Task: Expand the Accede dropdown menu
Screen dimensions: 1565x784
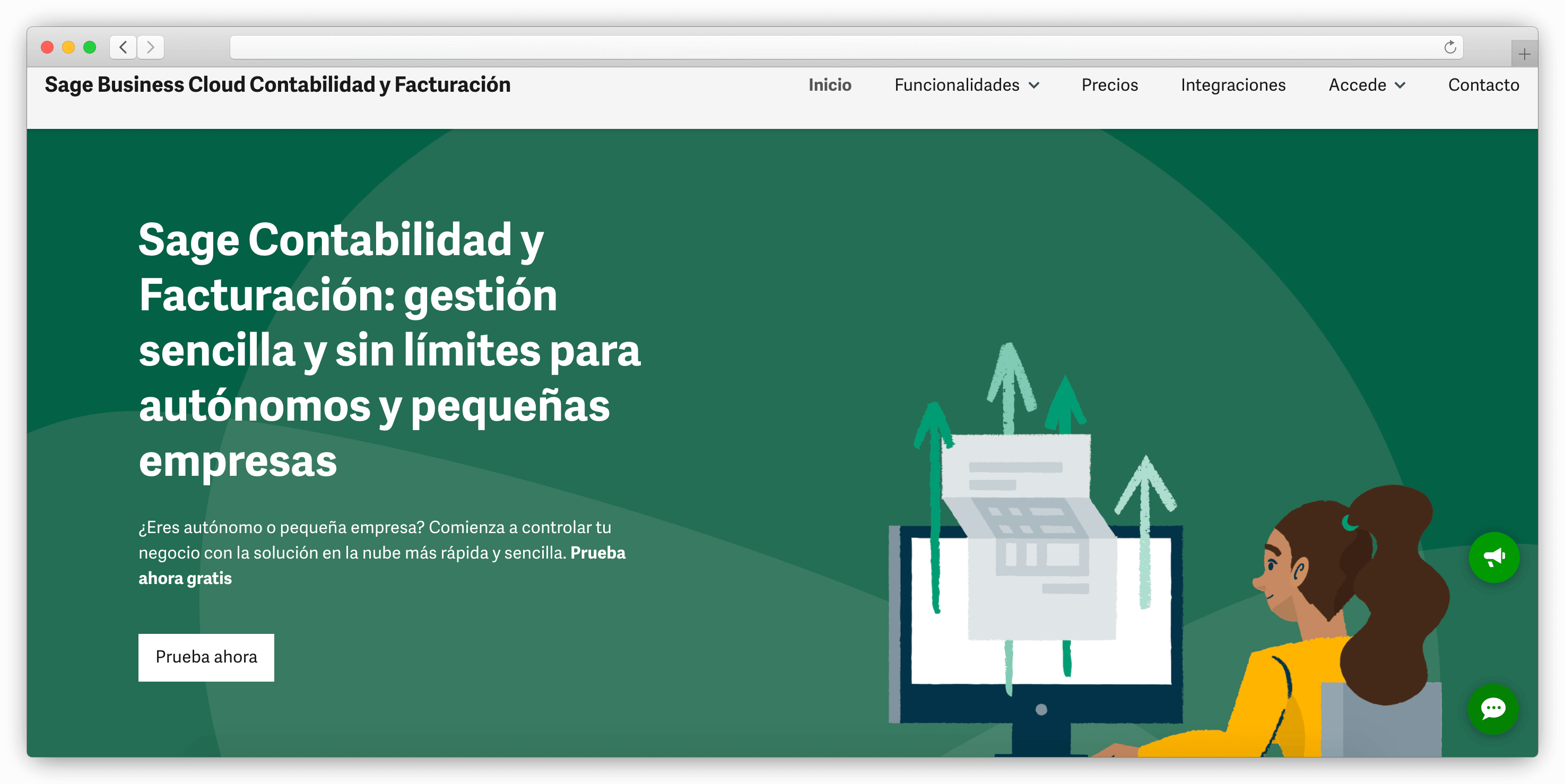Action: 1367,85
